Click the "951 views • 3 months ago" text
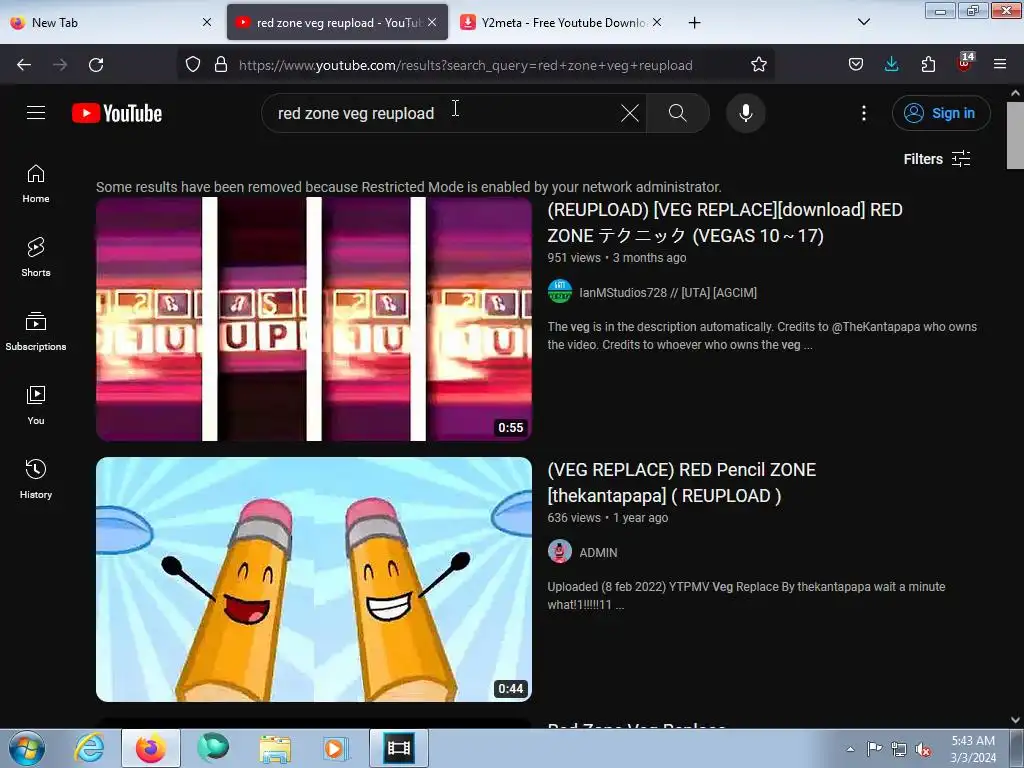The width and height of the screenshot is (1024, 768). [616, 258]
